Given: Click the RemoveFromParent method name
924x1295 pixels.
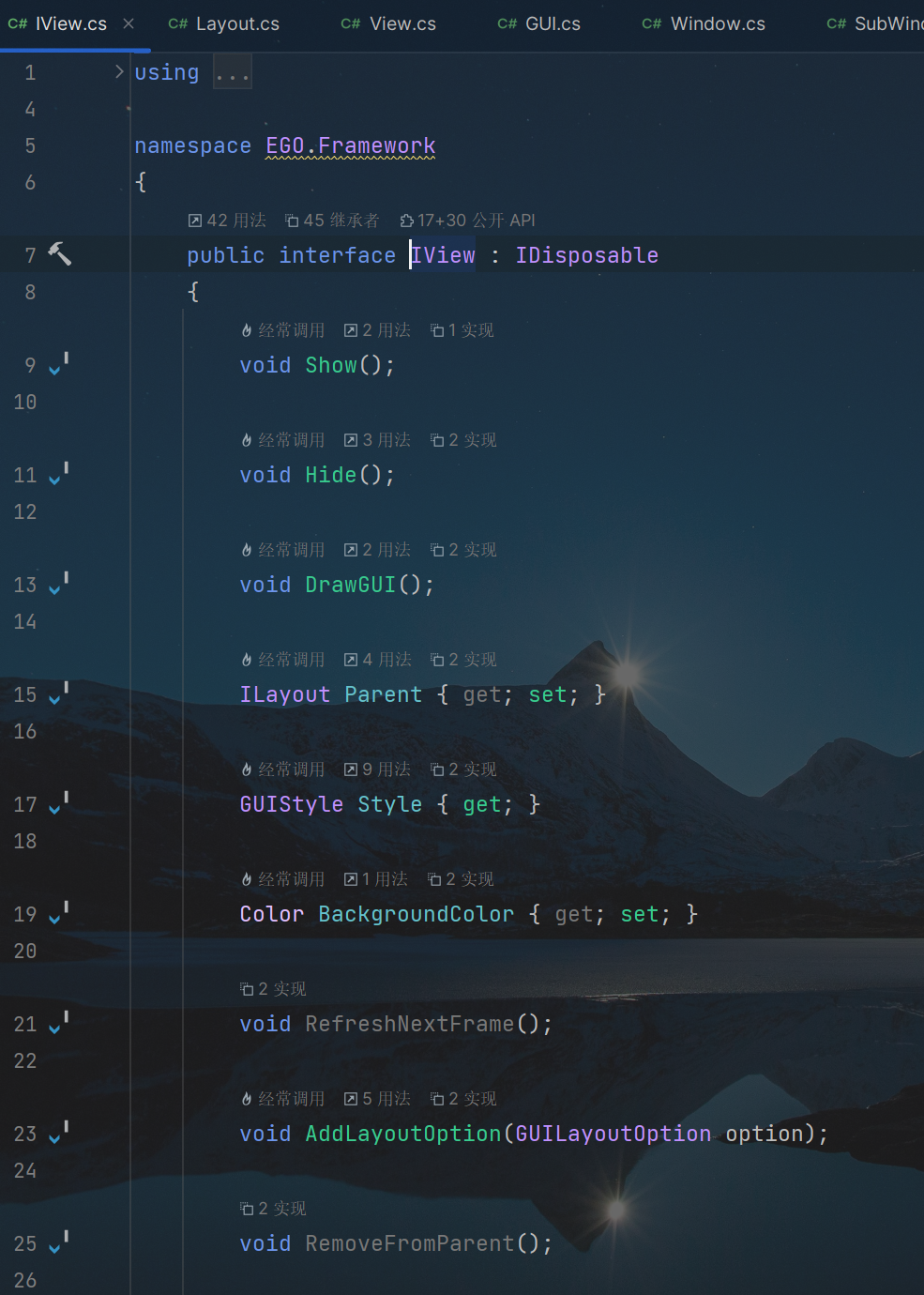Looking at the screenshot, I should [410, 1243].
